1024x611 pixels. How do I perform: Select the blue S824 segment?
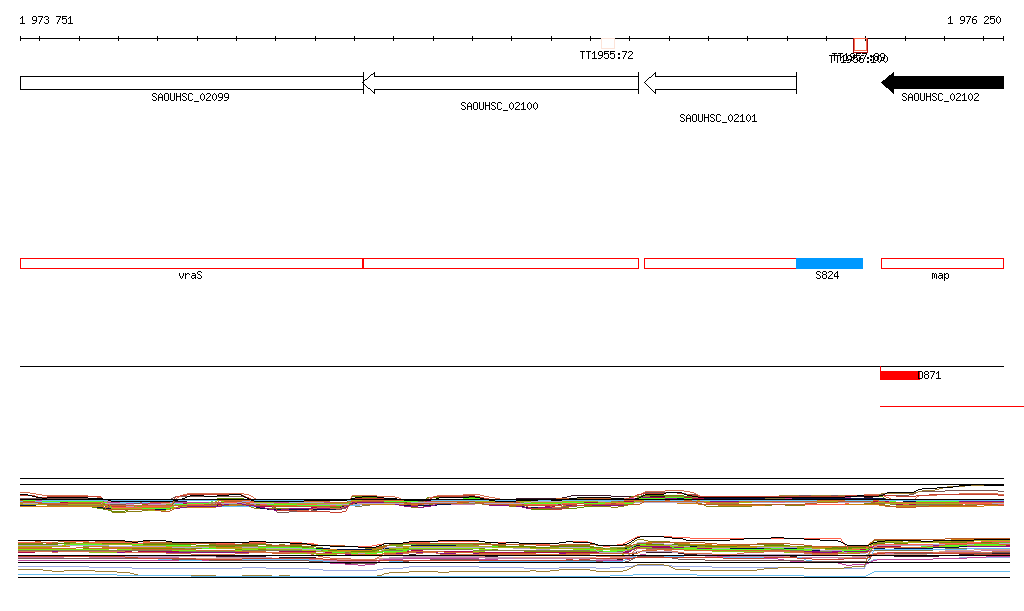(x=829, y=264)
